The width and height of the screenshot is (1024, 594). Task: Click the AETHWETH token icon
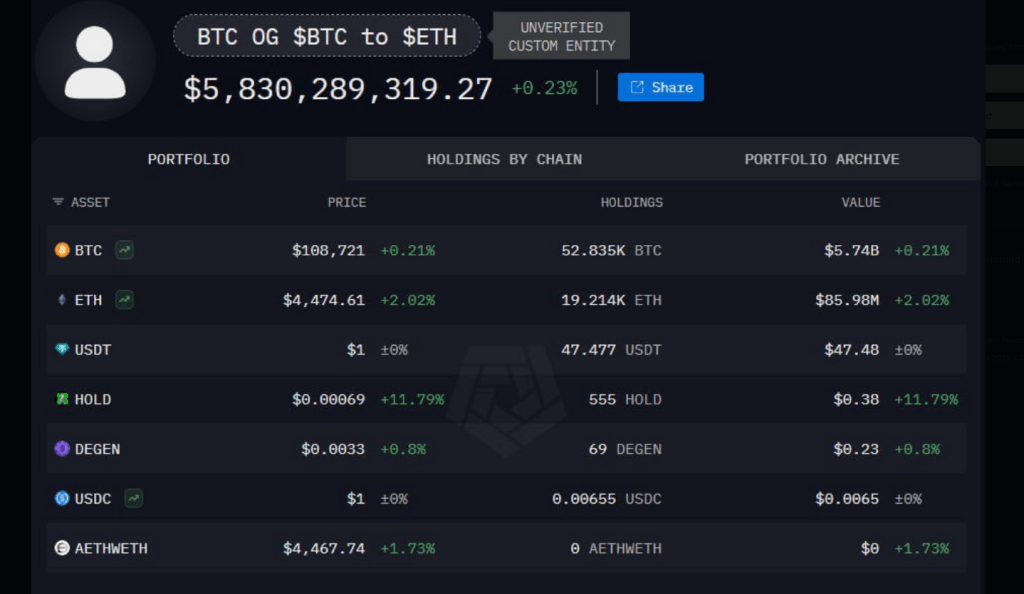(x=62, y=548)
